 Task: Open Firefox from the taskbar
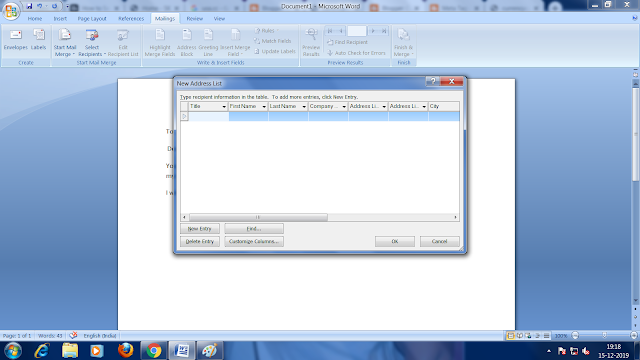click(x=125, y=351)
